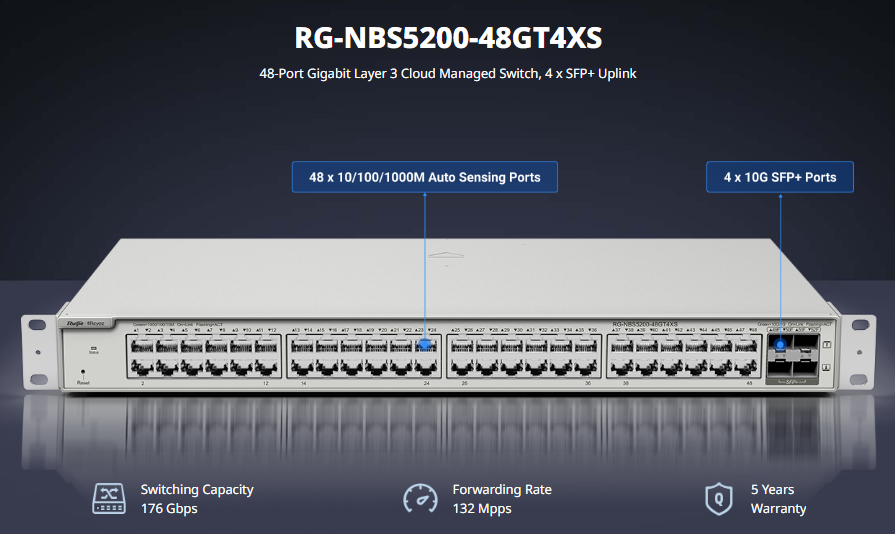Click the 5 Years Warranty shield icon
Viewport: 895px width, 534px height.
719,499
